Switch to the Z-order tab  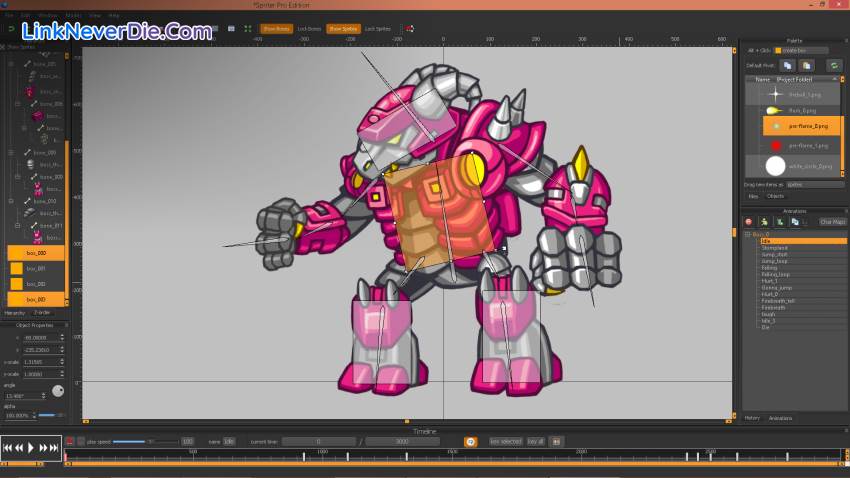pos(42,313)
